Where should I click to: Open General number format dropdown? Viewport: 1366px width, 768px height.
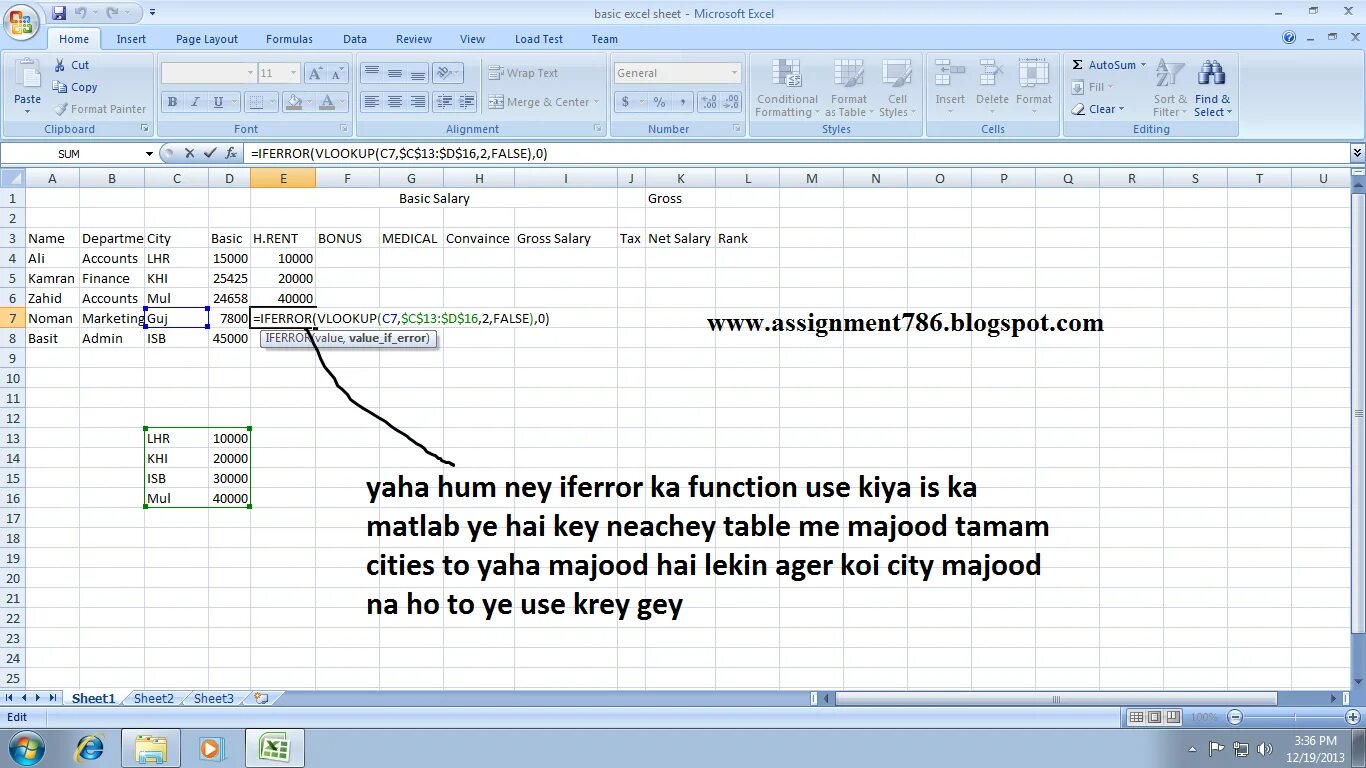[x=735, y=73]
